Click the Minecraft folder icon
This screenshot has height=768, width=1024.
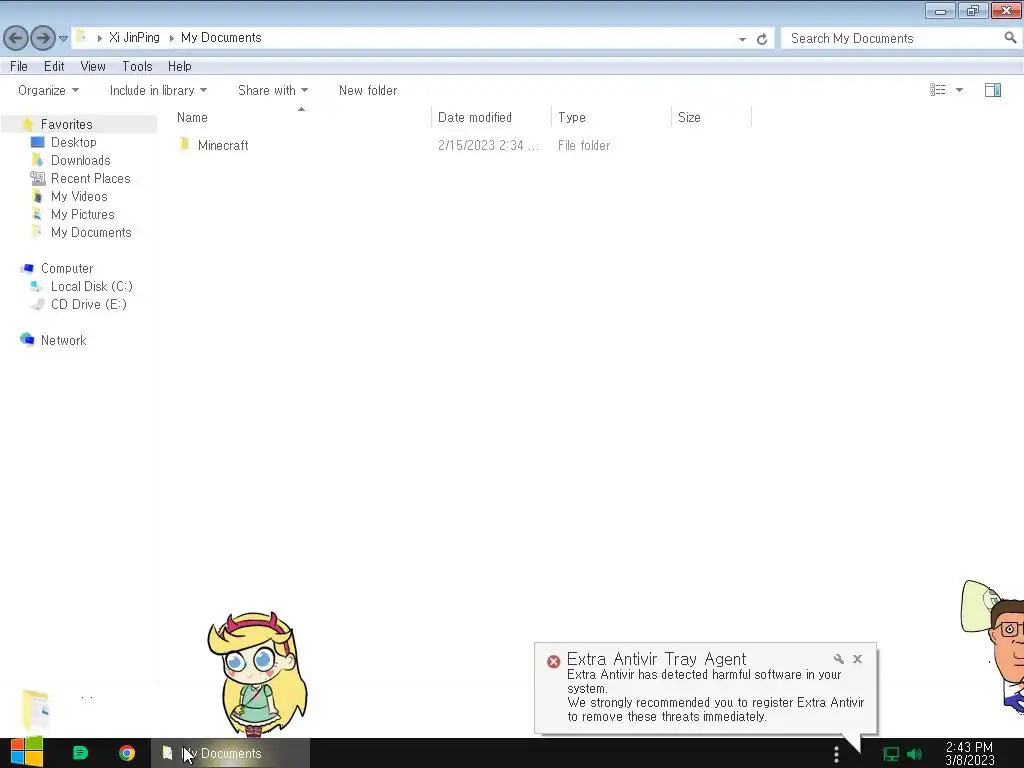184,144
